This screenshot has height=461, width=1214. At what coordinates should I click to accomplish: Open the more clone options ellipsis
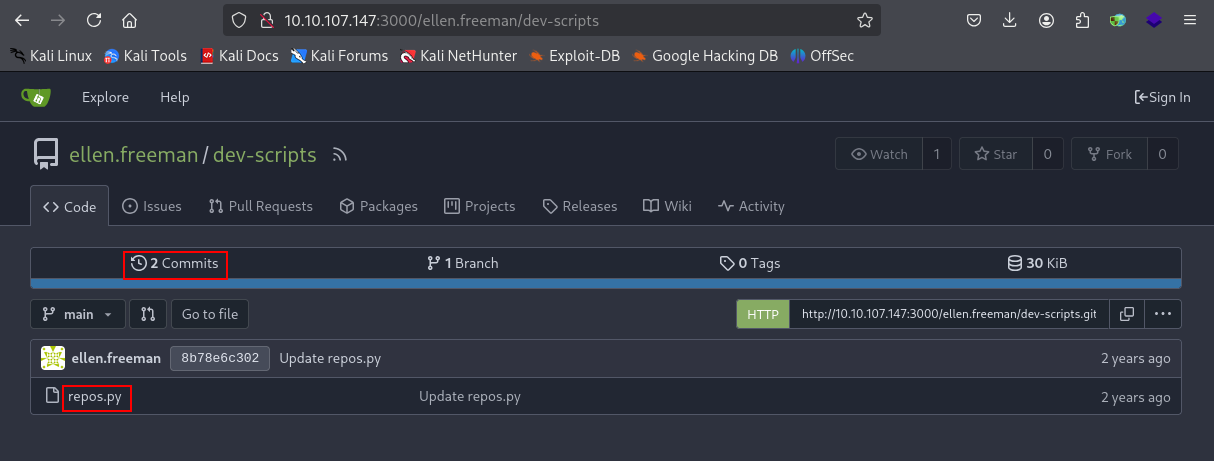pos(1162,314)
